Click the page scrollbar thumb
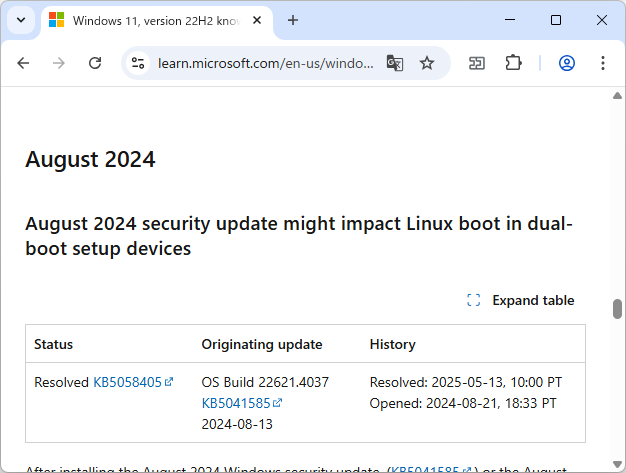The image size is (626, 473). [617, 309]
